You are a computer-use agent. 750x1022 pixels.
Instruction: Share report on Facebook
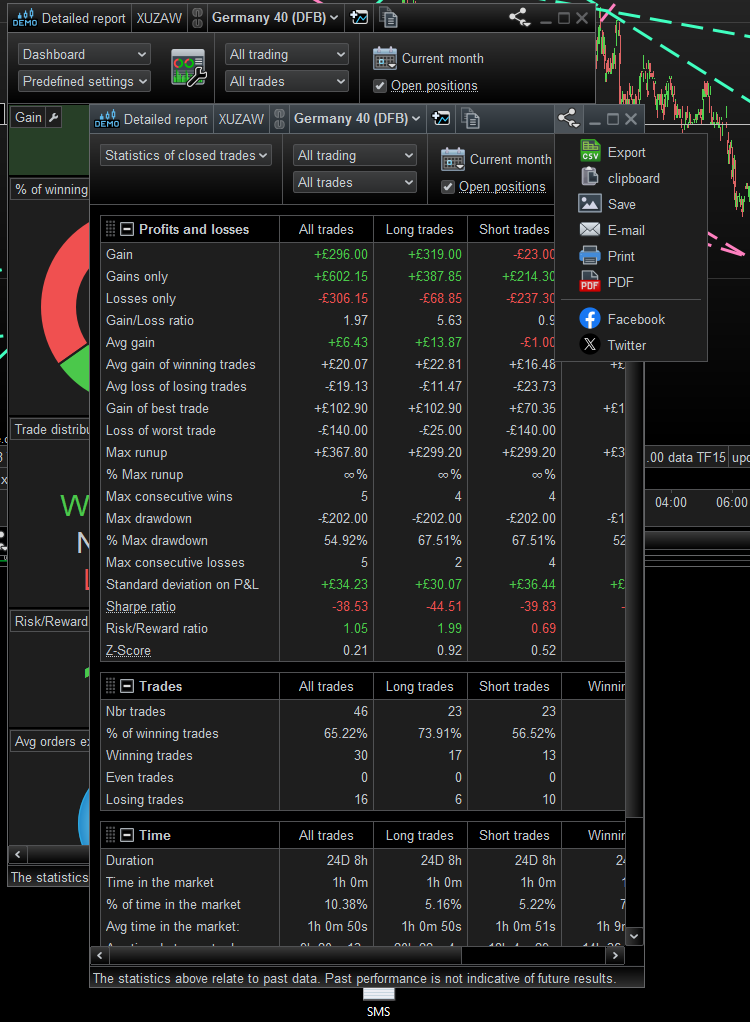[x=622, y=319]
